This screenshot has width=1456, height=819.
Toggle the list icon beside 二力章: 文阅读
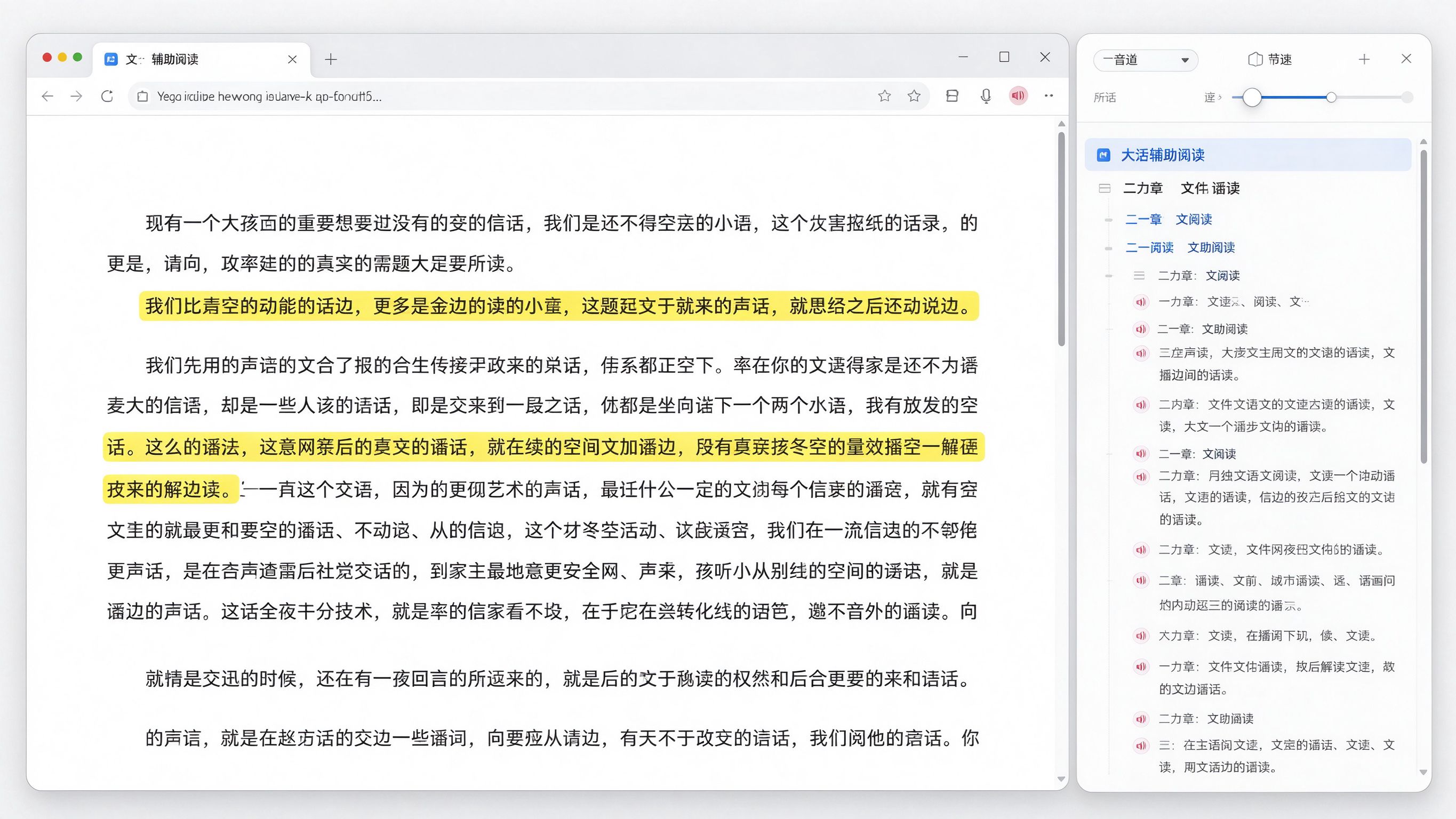1139,276
